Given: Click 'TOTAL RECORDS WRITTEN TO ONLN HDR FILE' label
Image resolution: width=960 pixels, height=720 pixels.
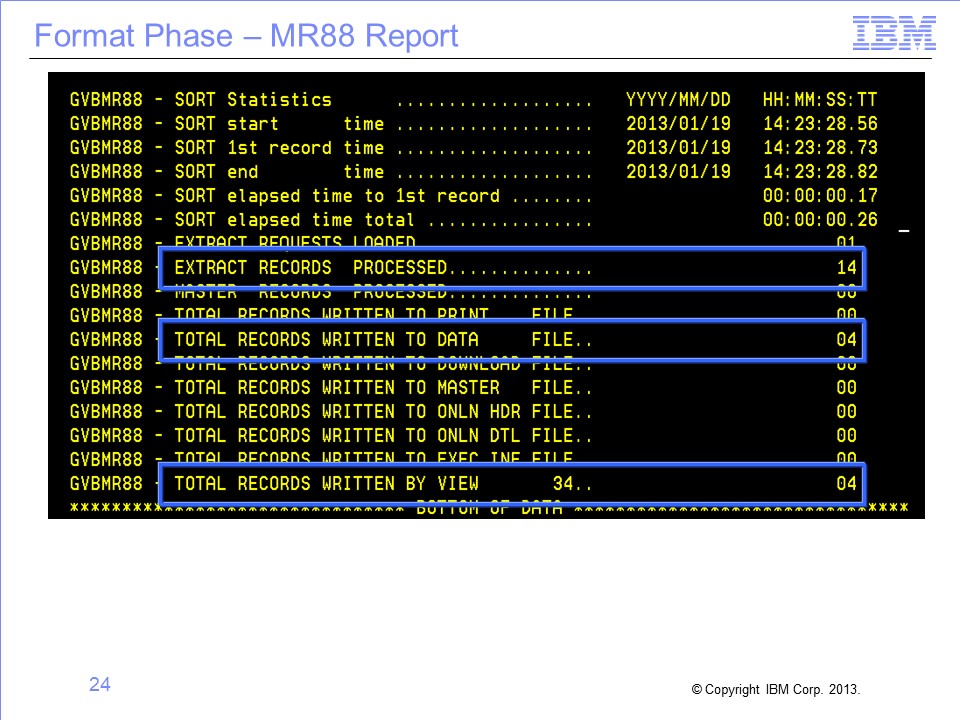Looking at the screenshot, I should [373, 411].
